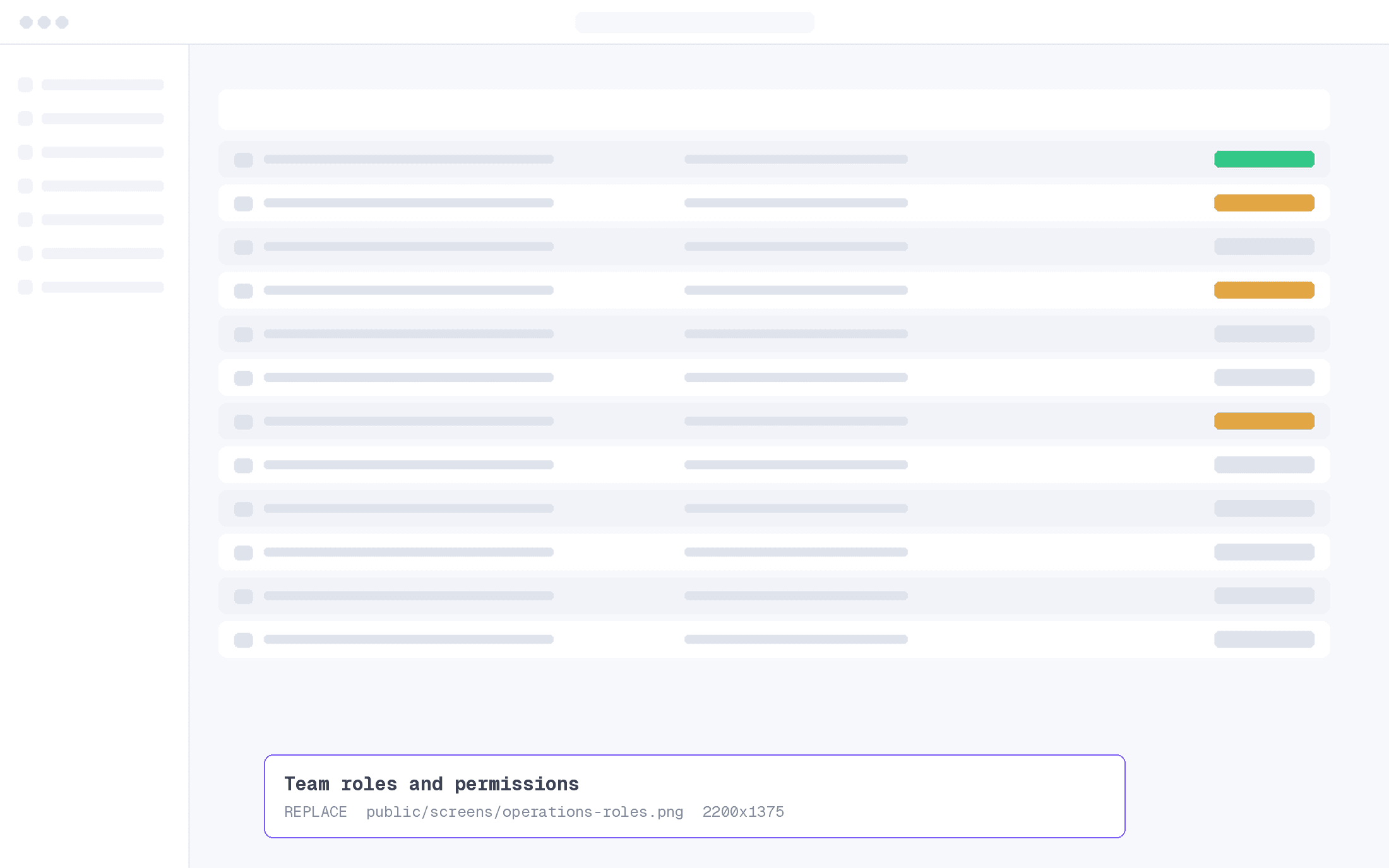Click the "REPLACE" label in the caption
1389x868 pixels.
316,812
